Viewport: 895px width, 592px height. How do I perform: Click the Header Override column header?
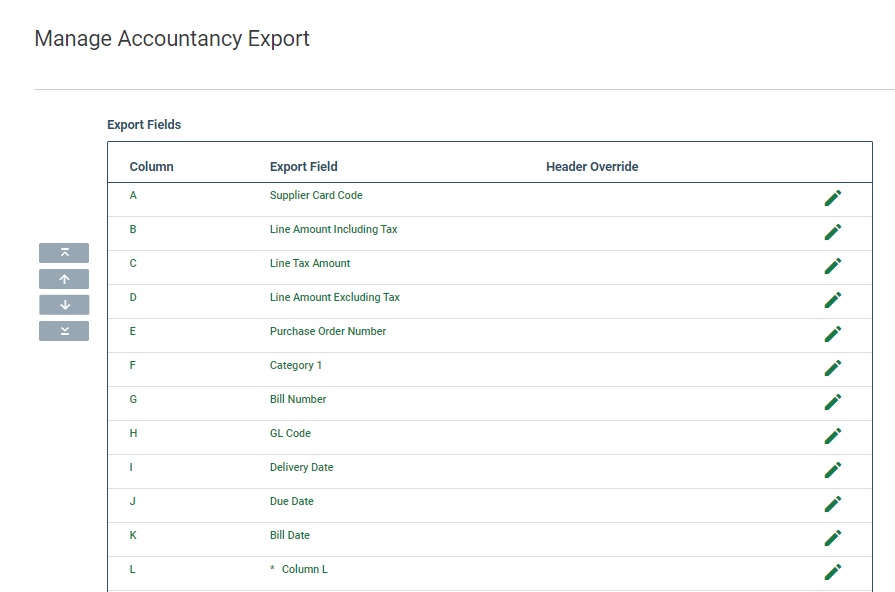tap(592, 167)
